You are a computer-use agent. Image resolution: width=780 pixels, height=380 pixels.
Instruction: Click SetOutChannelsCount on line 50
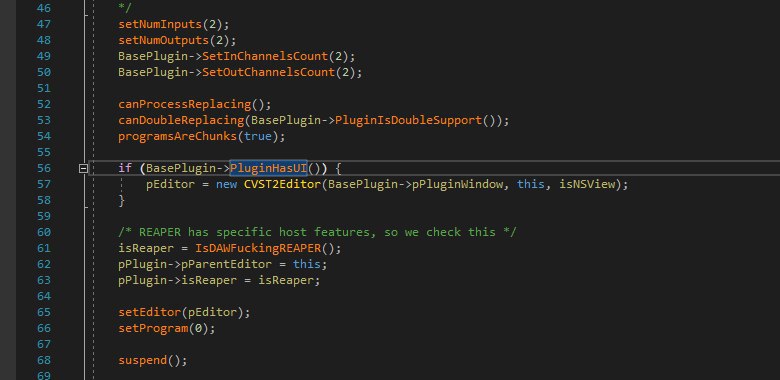(x=269, y=72)
